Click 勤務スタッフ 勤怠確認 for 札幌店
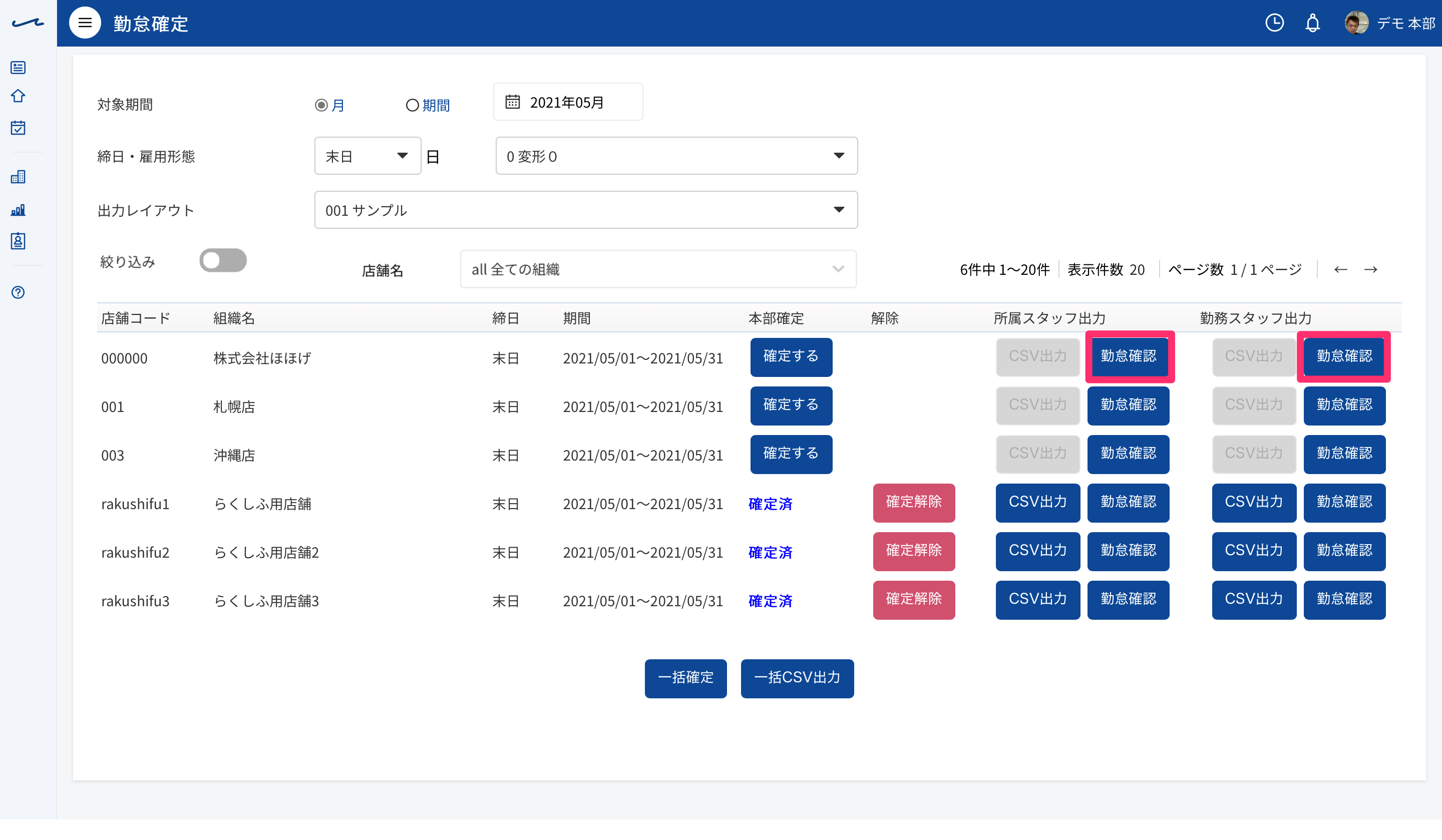This screenshot has height=840, width=1442. point(1345,405)
